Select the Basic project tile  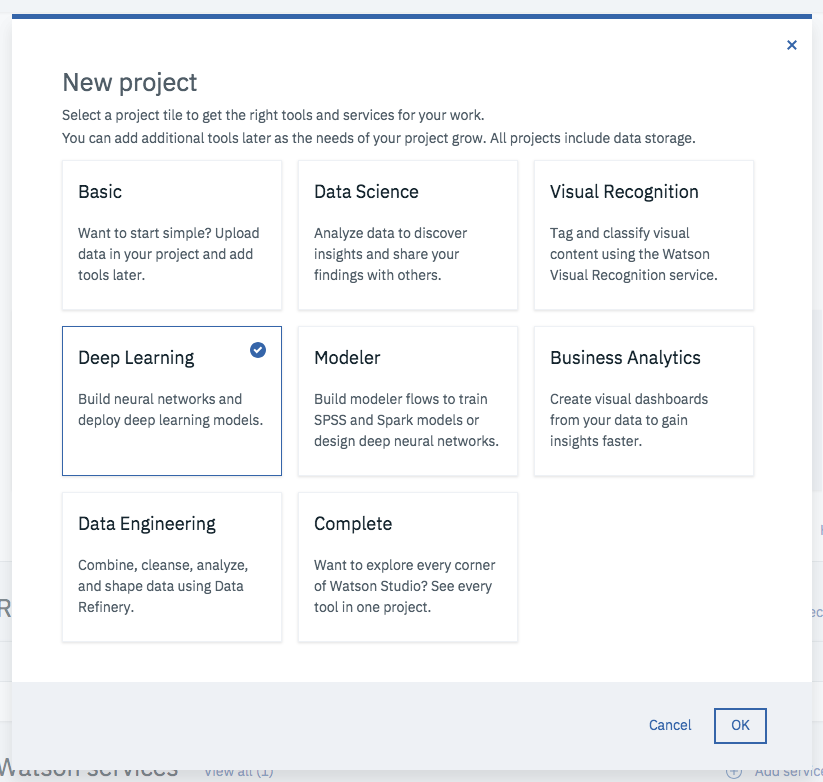172,235
